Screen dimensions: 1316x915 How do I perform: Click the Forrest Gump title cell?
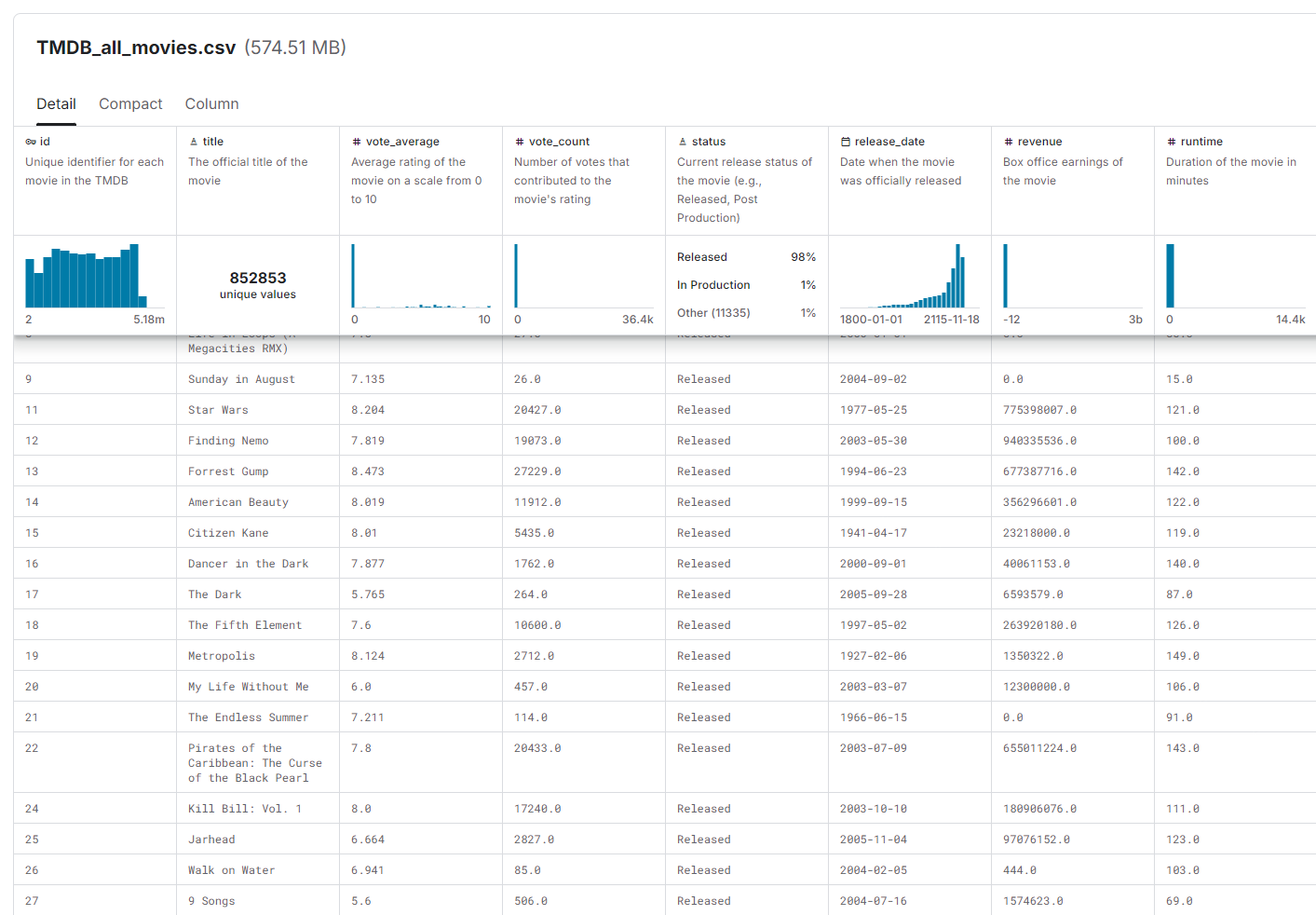coord(228,471)
